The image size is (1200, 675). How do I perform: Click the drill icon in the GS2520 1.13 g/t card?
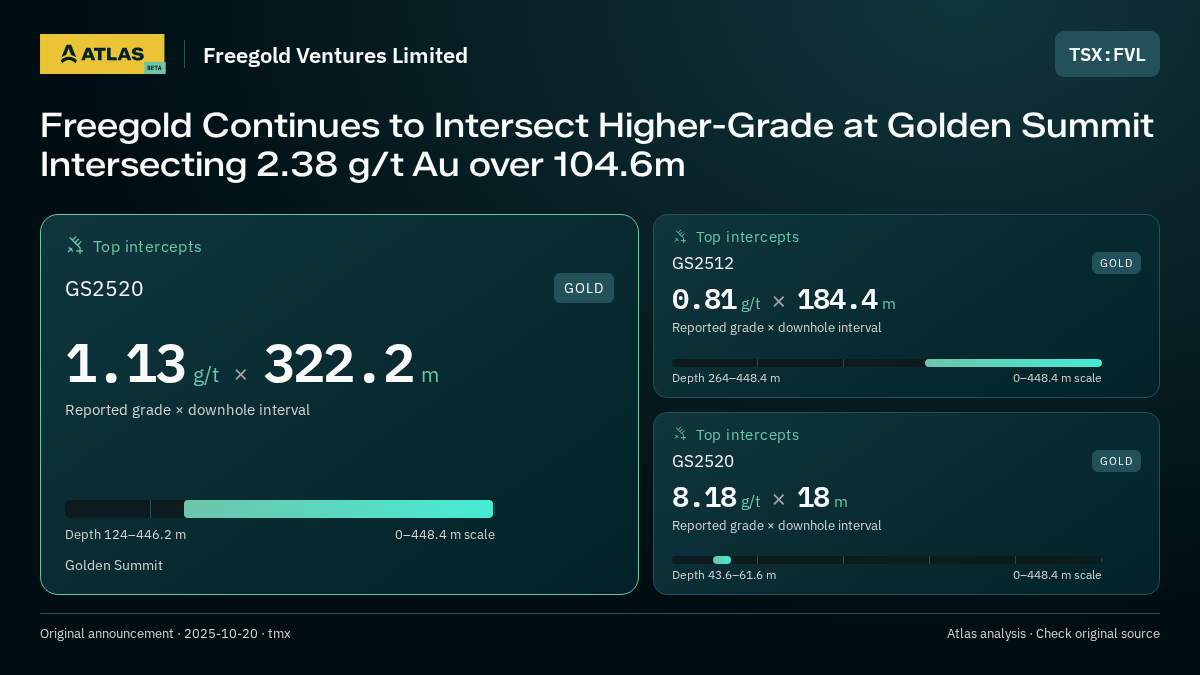75,246
